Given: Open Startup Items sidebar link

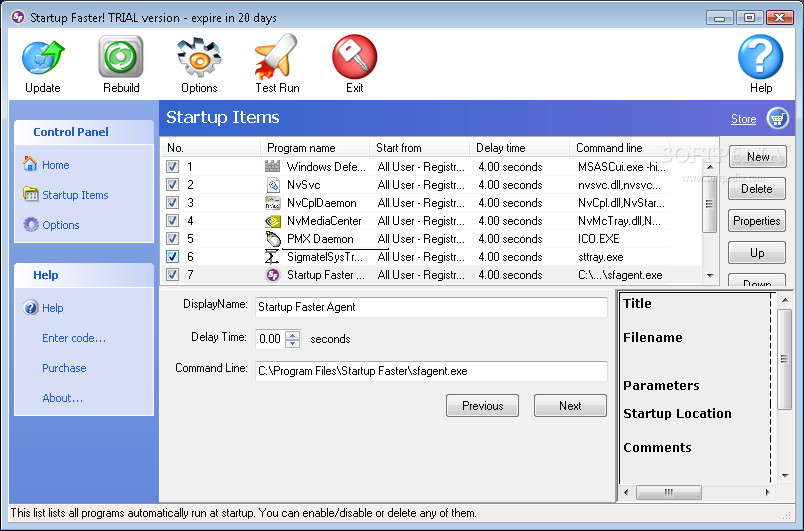Looking at the screenshot, I should click(75, 195).
